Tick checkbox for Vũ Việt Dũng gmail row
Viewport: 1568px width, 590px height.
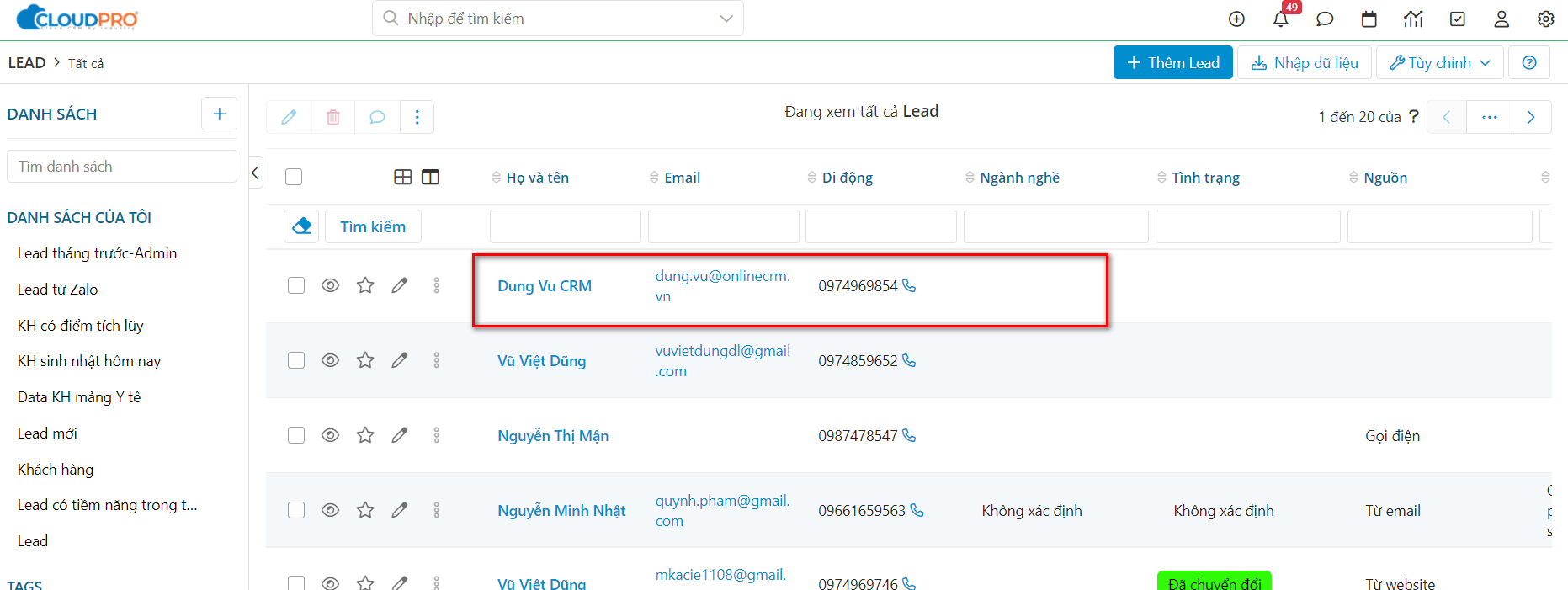point(296,360)
